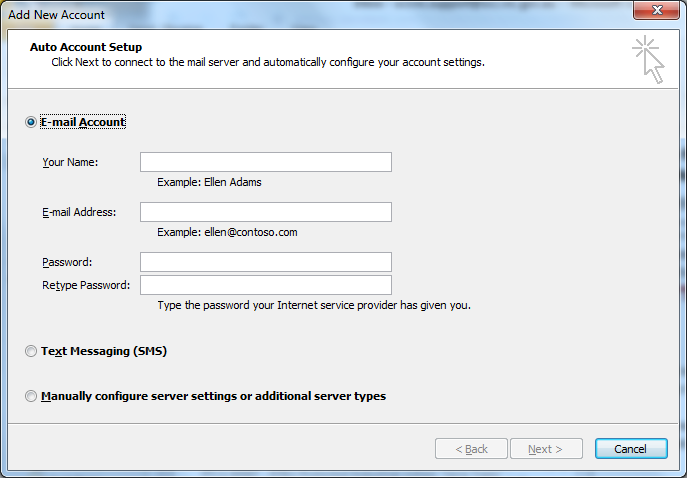Click into the Password field
687x478 pixels.
265,262
